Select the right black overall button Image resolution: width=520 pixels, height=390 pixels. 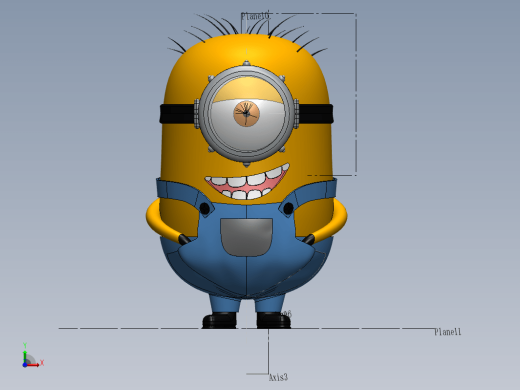coord(288,209)
